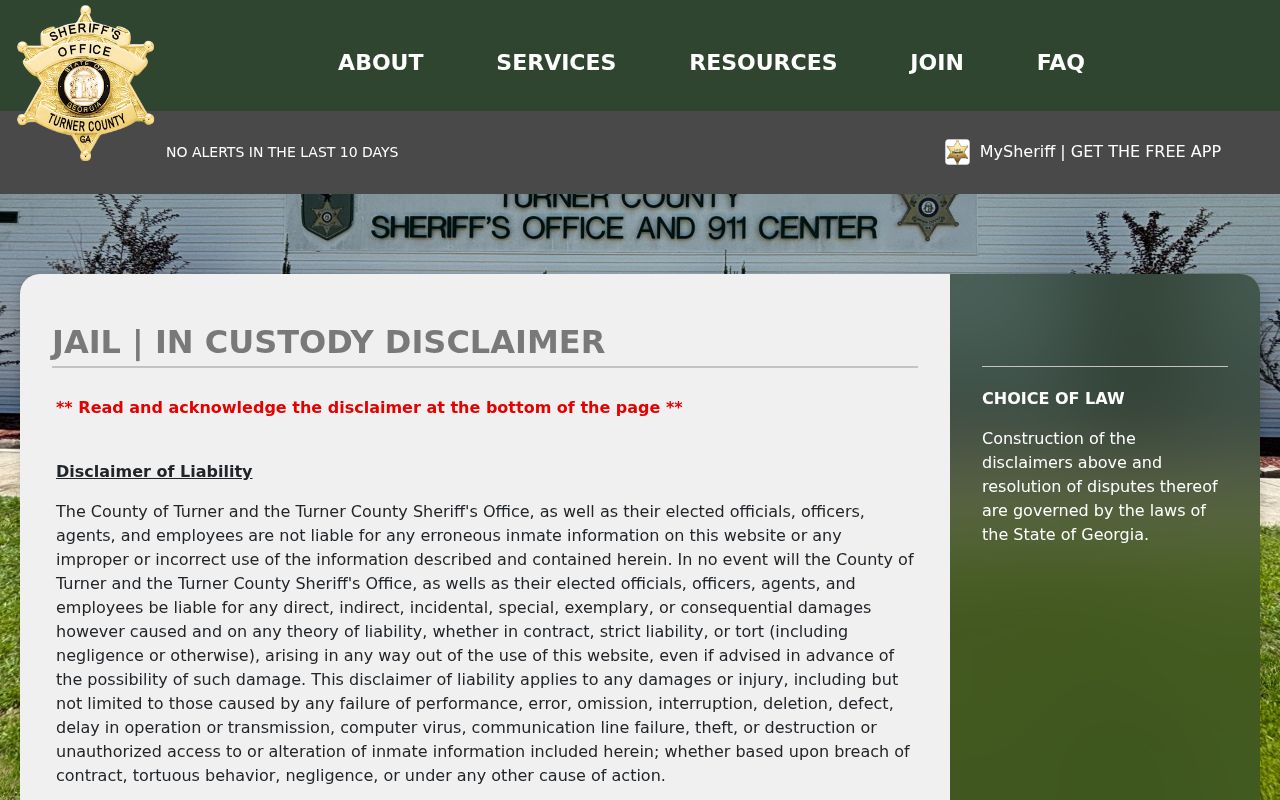Click the JAIL | IN CUSTODY DISCLAIMER heading

tap(329, 342)
